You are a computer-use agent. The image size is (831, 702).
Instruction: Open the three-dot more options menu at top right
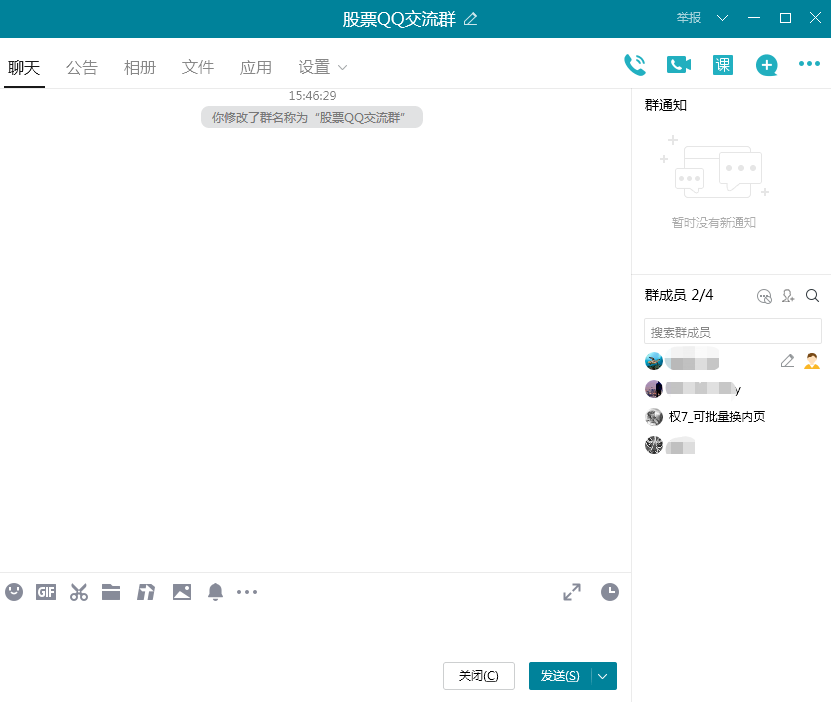click(809, 64)
